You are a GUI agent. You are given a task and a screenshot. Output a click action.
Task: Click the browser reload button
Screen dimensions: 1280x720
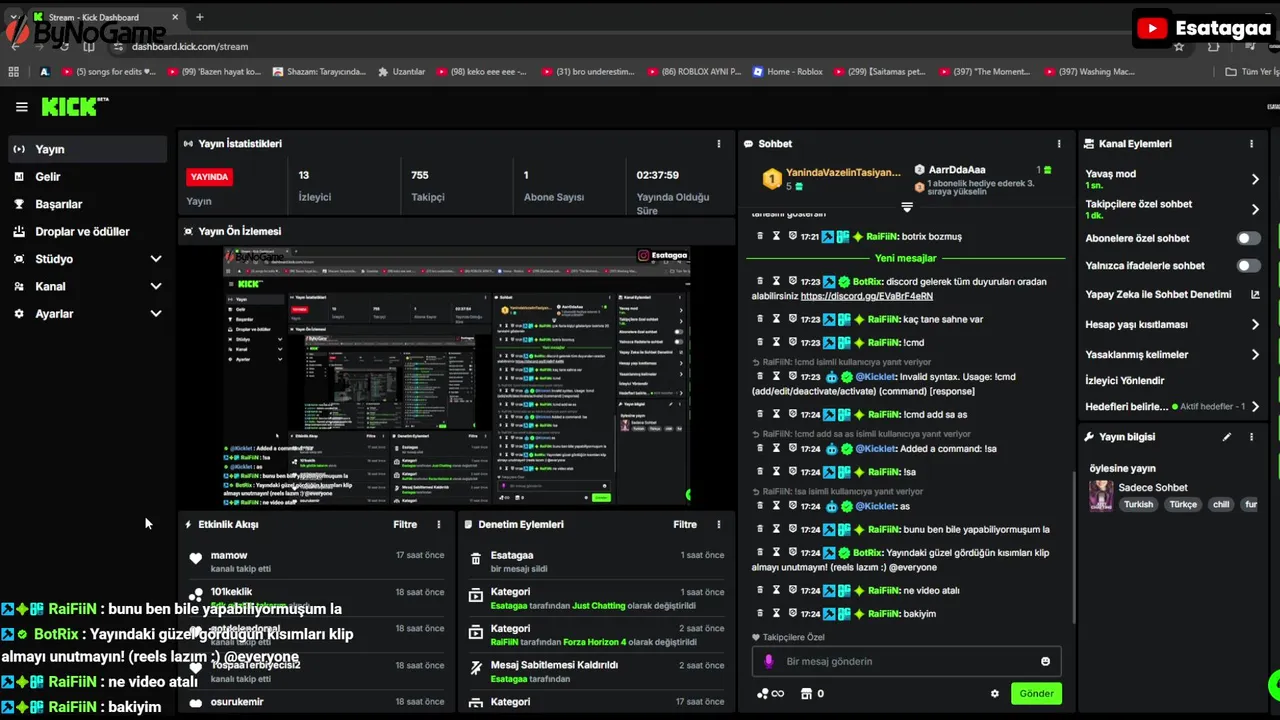(x=63, y=46)
